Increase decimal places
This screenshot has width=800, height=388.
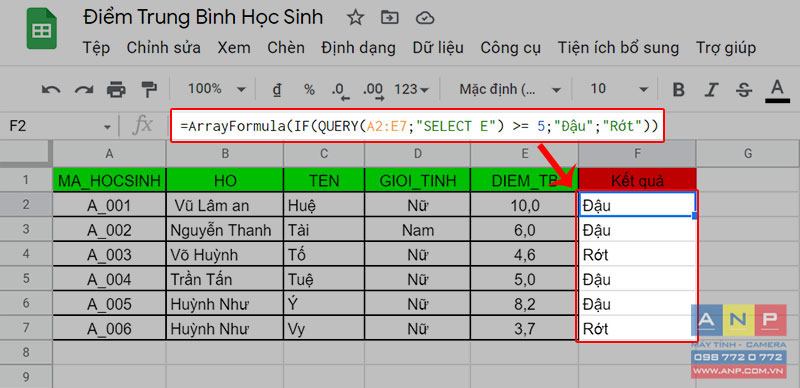click(374, 91)
